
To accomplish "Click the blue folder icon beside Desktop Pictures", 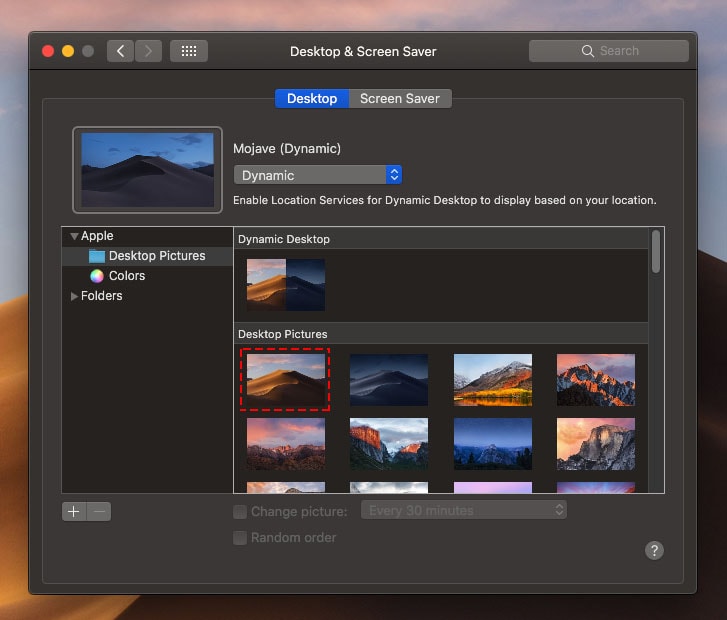I will [x=97, y=256].
